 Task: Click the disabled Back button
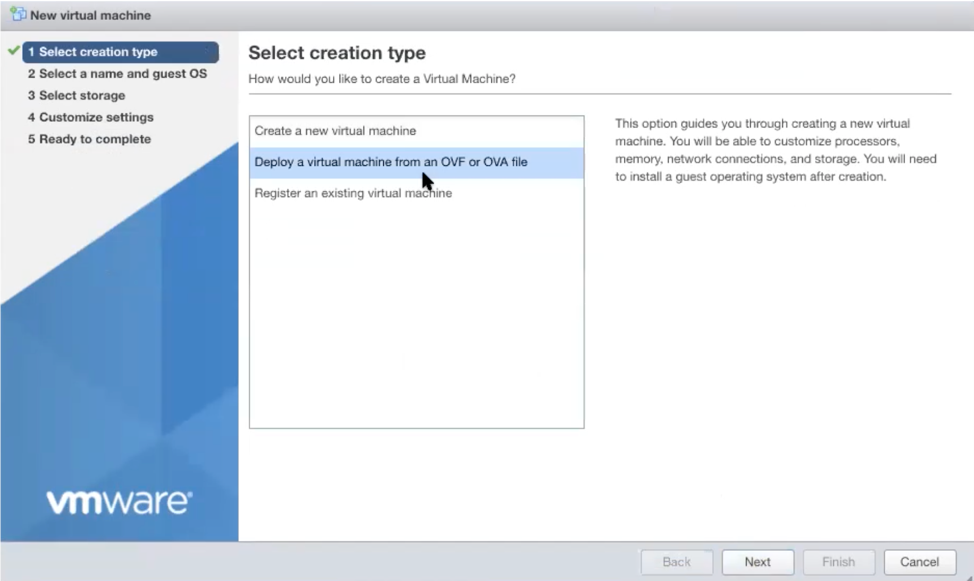point(676,561)
